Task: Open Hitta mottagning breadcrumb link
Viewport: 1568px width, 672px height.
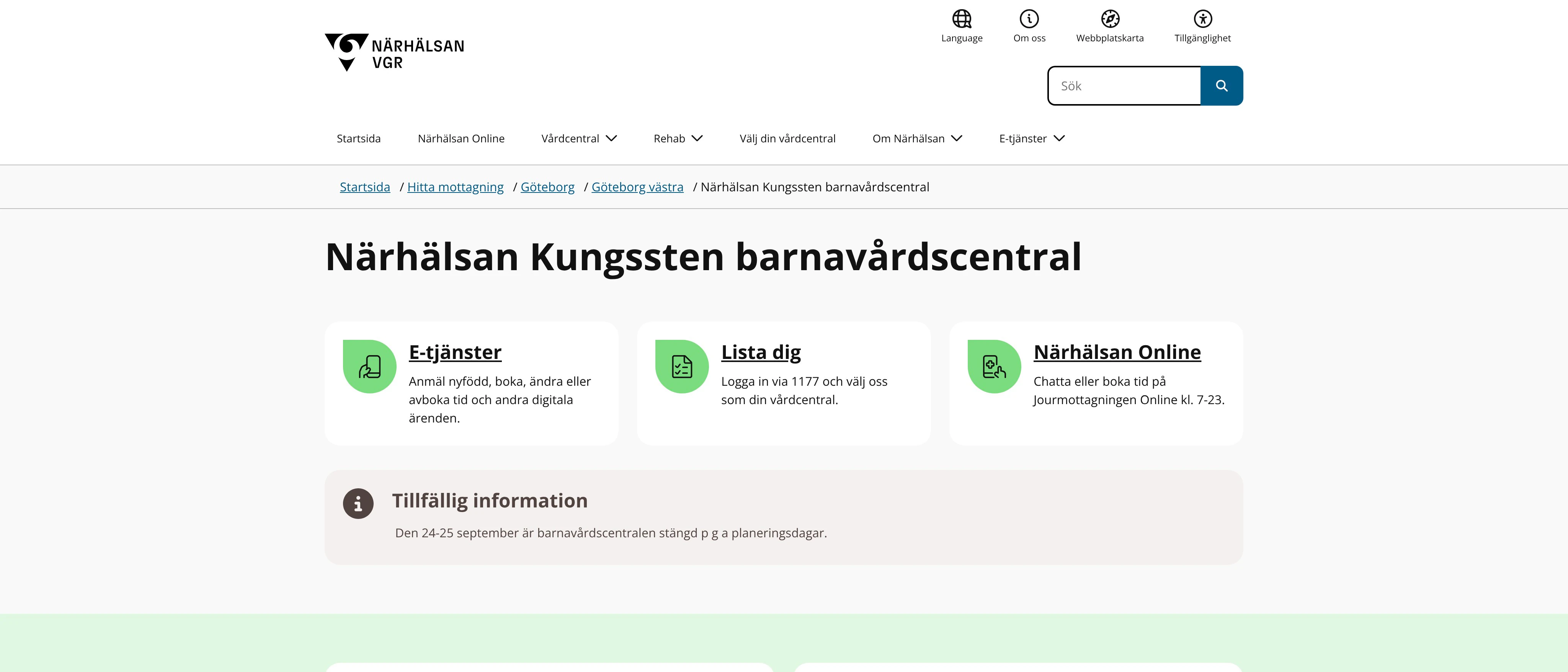Action: pos(455,187)
